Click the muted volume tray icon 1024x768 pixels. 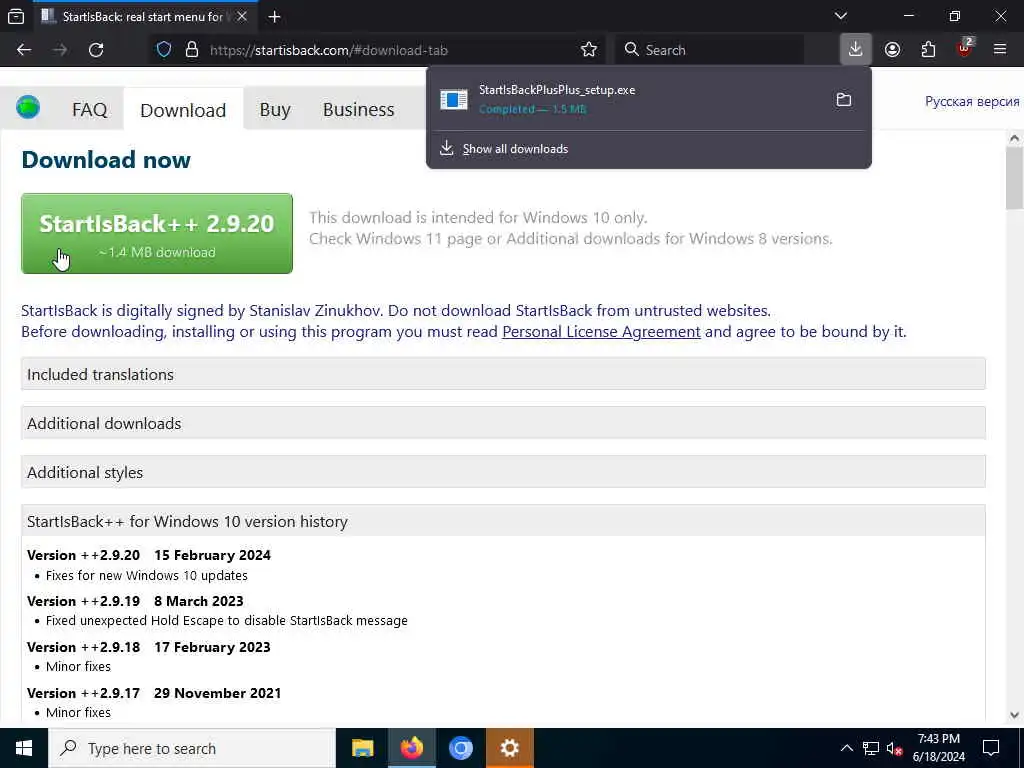coord(894,749)
